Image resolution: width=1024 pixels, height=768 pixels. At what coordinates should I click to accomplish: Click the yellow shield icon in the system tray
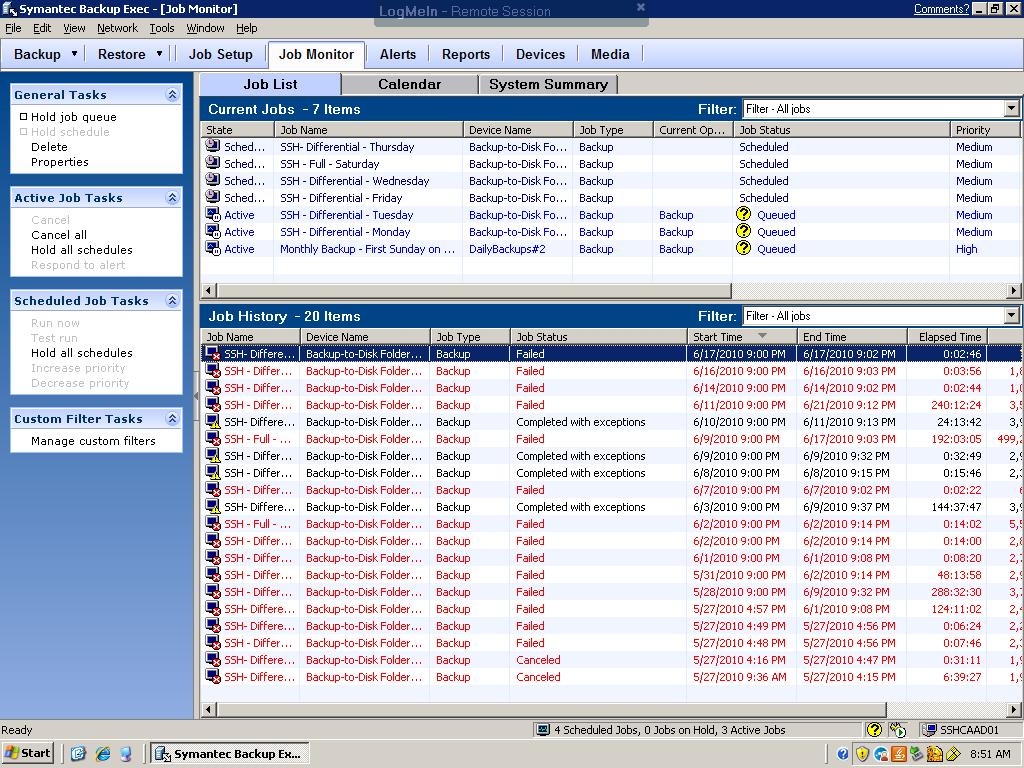(x=862, y=754)
